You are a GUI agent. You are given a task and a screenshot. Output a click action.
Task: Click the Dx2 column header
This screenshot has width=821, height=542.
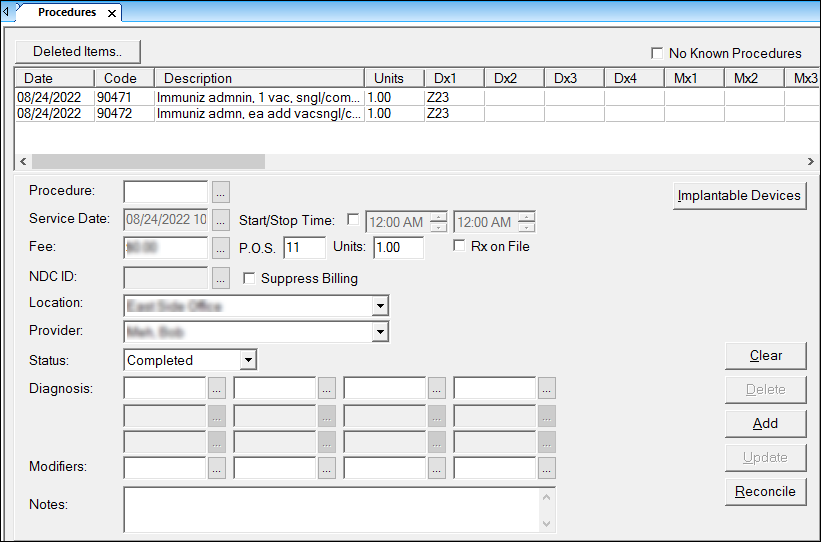515,78
